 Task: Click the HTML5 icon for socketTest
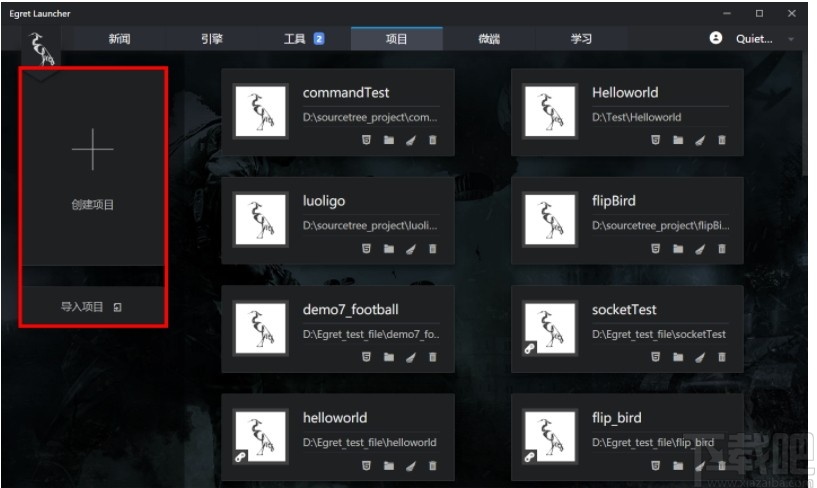(655, 357)
